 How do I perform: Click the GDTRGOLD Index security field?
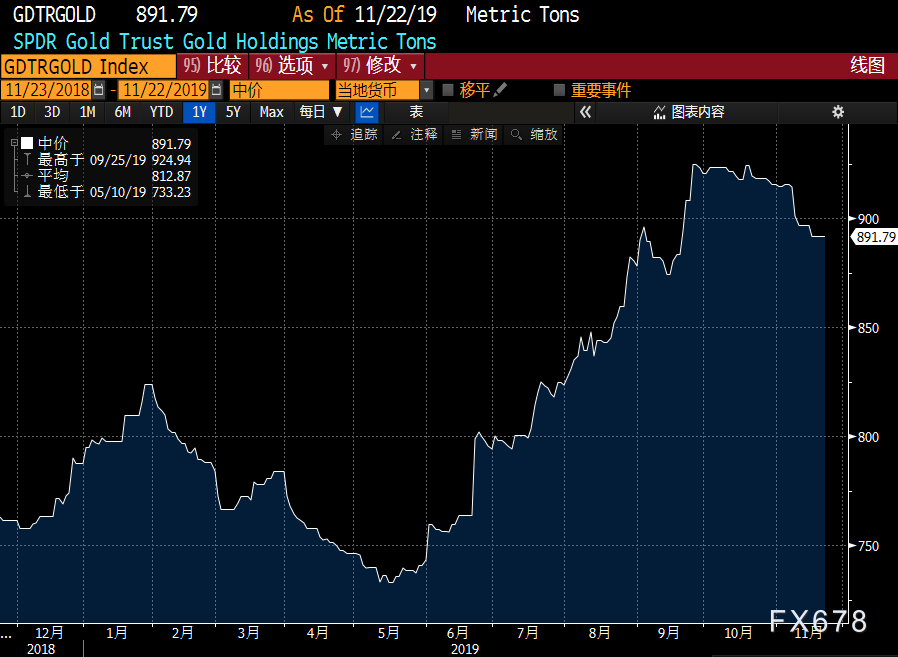[x=88, y=66]
